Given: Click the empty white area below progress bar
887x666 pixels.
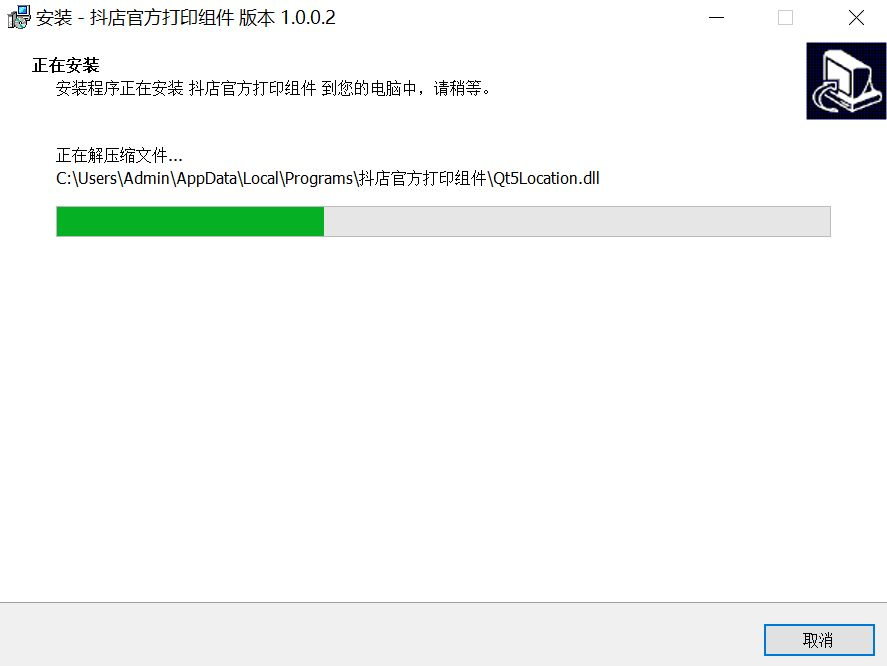Looking at the screenshot, I should (x=444, y=419).
